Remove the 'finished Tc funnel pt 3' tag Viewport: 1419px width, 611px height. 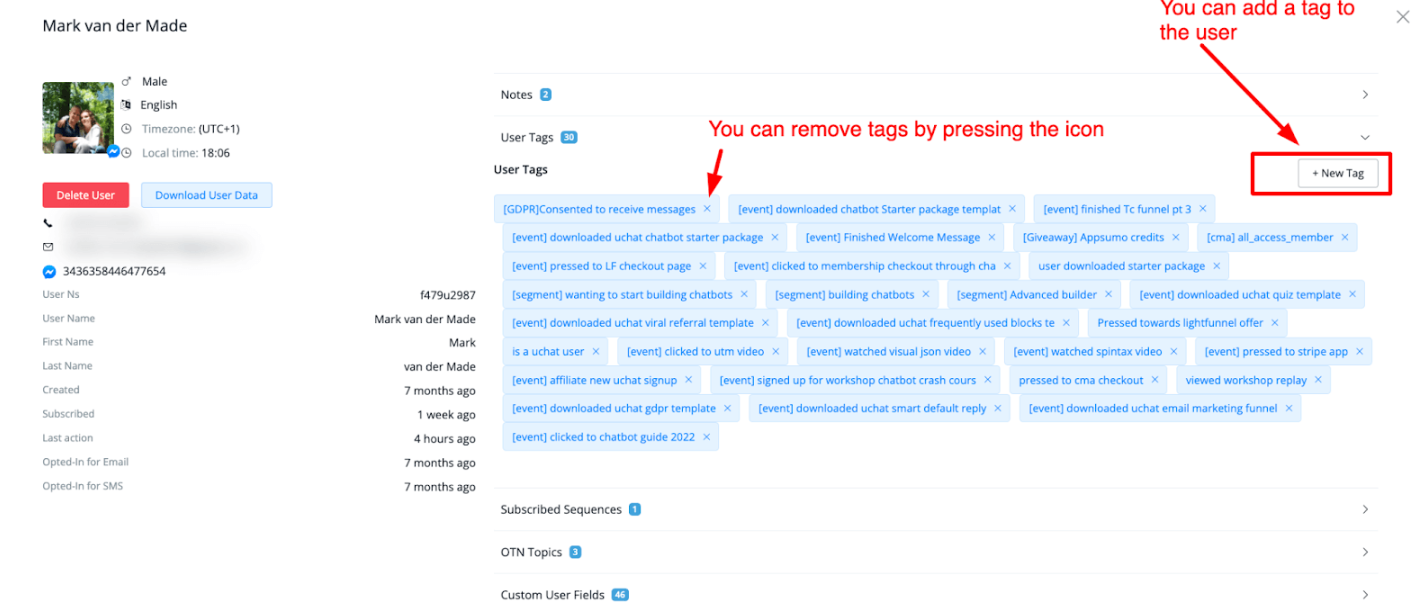[1203, 209]
